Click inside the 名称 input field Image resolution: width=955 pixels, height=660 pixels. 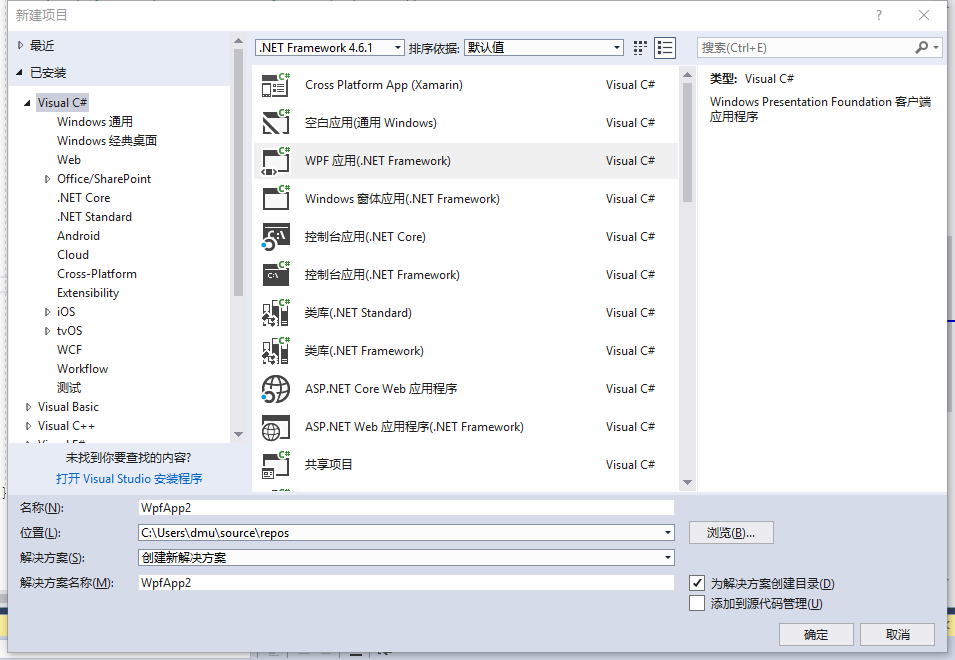coord(400,507)
